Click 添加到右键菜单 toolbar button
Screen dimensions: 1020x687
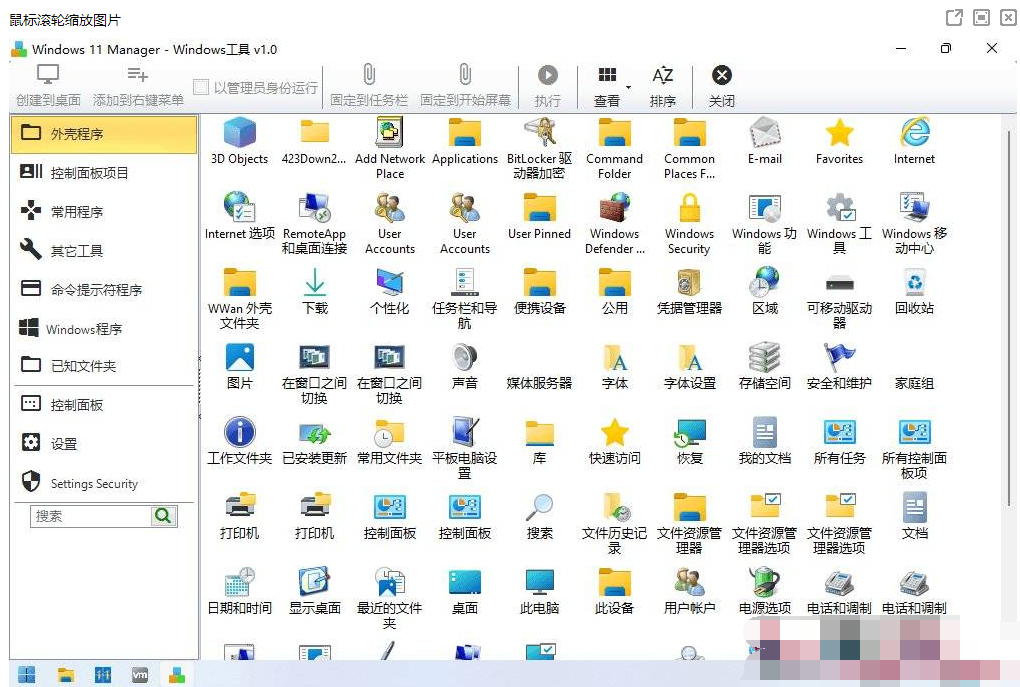(x=138, y=85)
